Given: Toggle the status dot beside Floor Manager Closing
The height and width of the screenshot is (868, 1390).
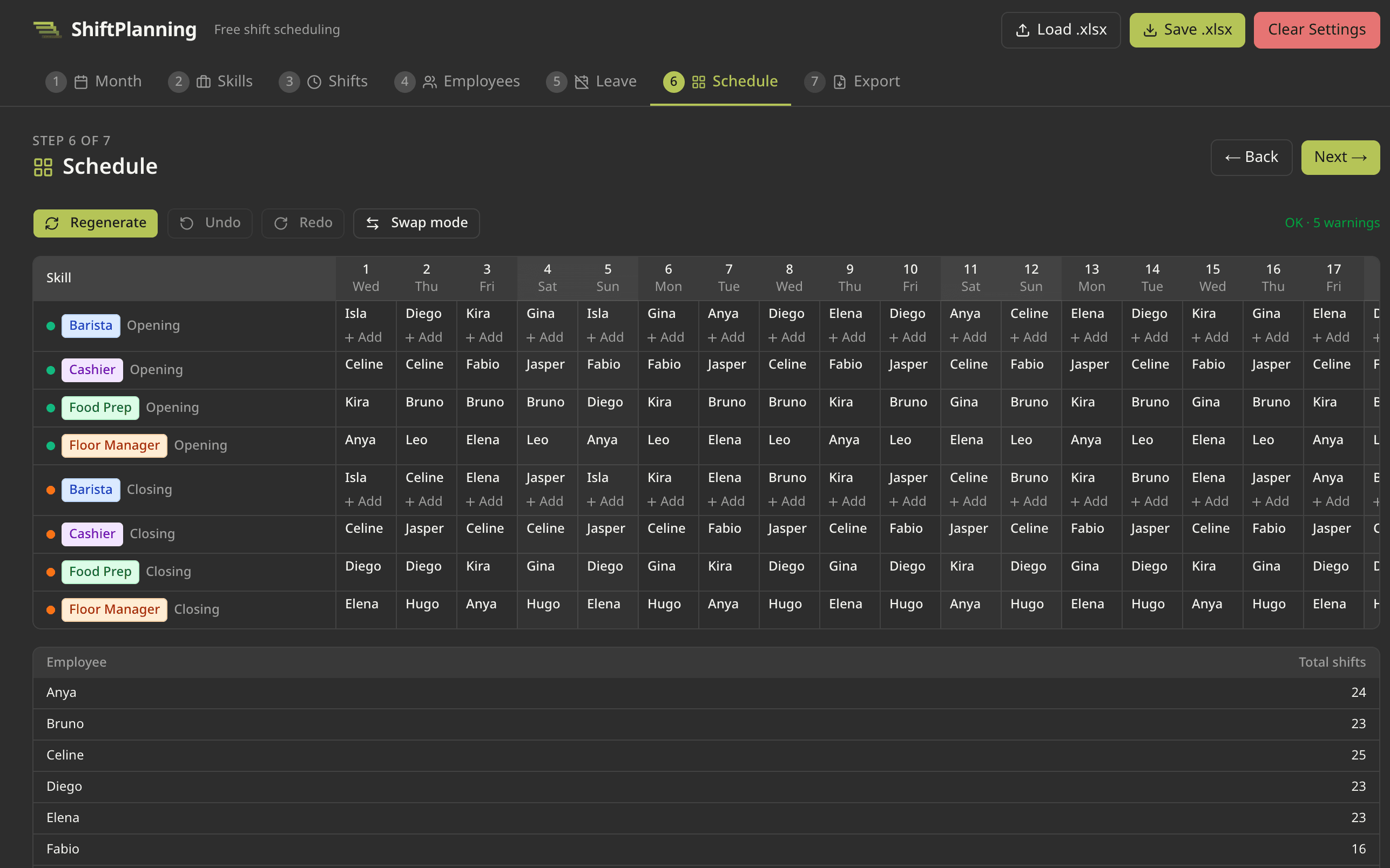Looking at the screenshot, I should point(51,609).
